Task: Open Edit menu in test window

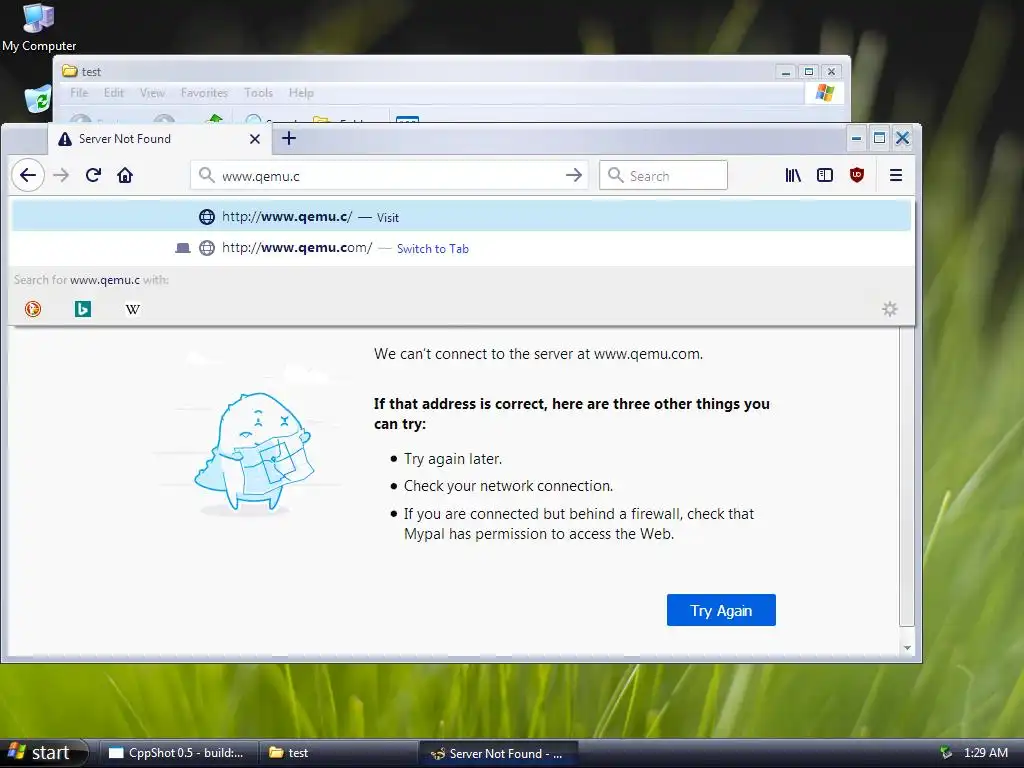Action: 114,93
